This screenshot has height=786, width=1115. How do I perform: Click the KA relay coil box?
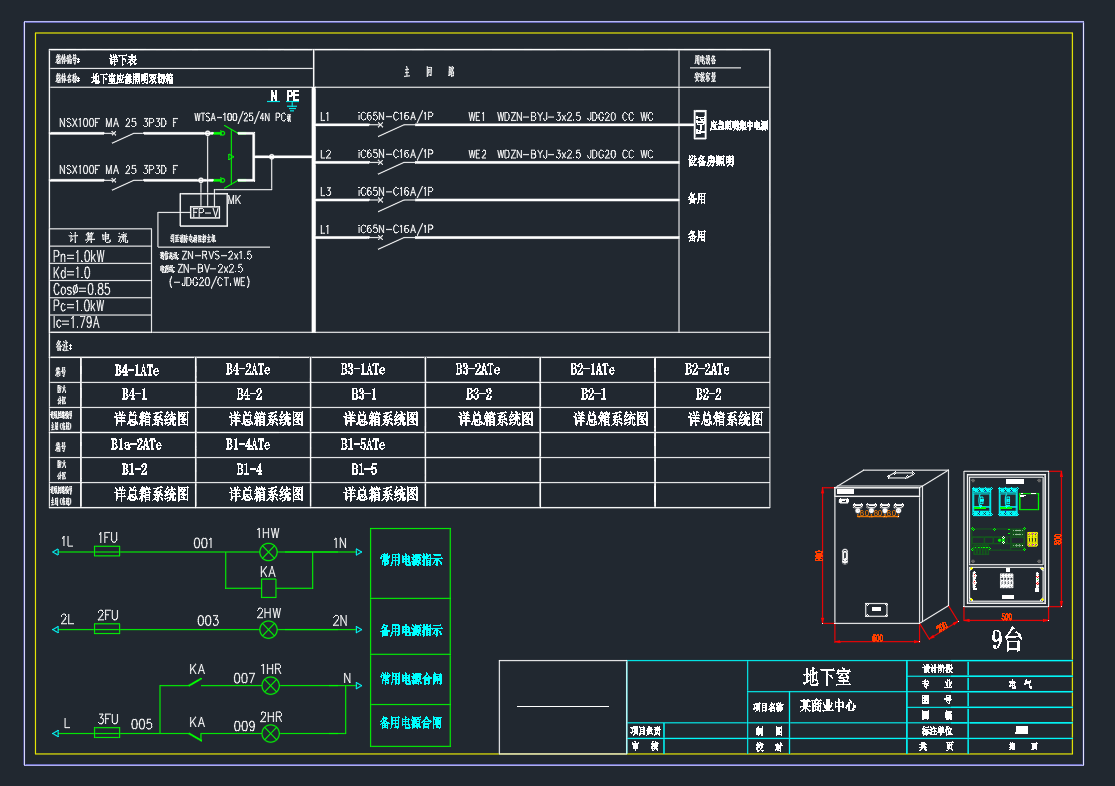tap(268, 587)
